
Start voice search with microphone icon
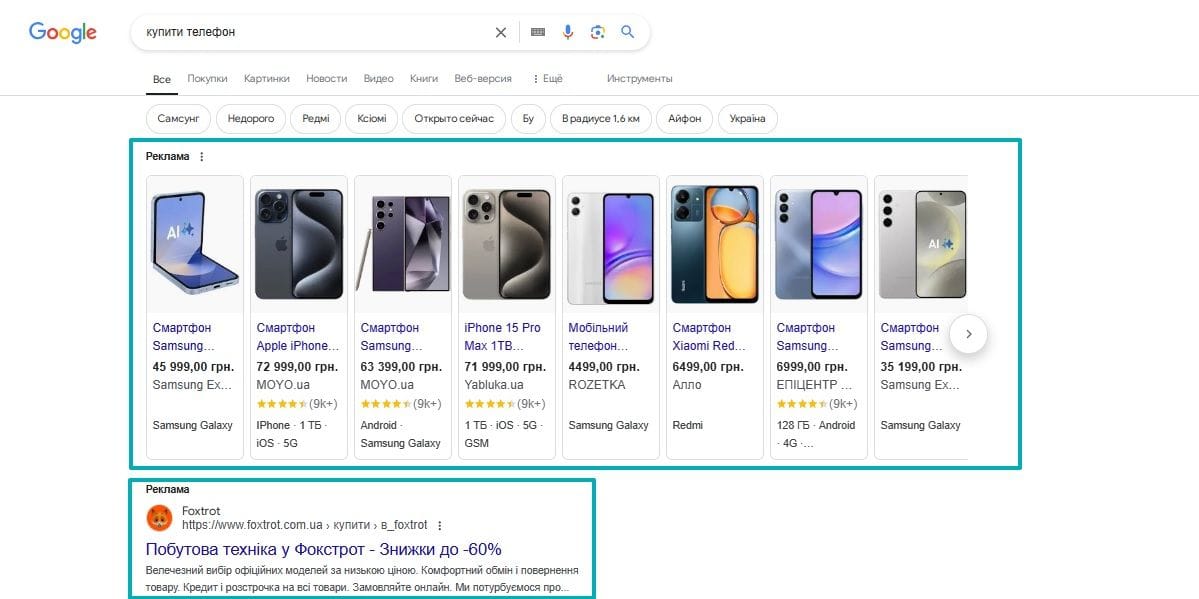click(x=567, y=32)
